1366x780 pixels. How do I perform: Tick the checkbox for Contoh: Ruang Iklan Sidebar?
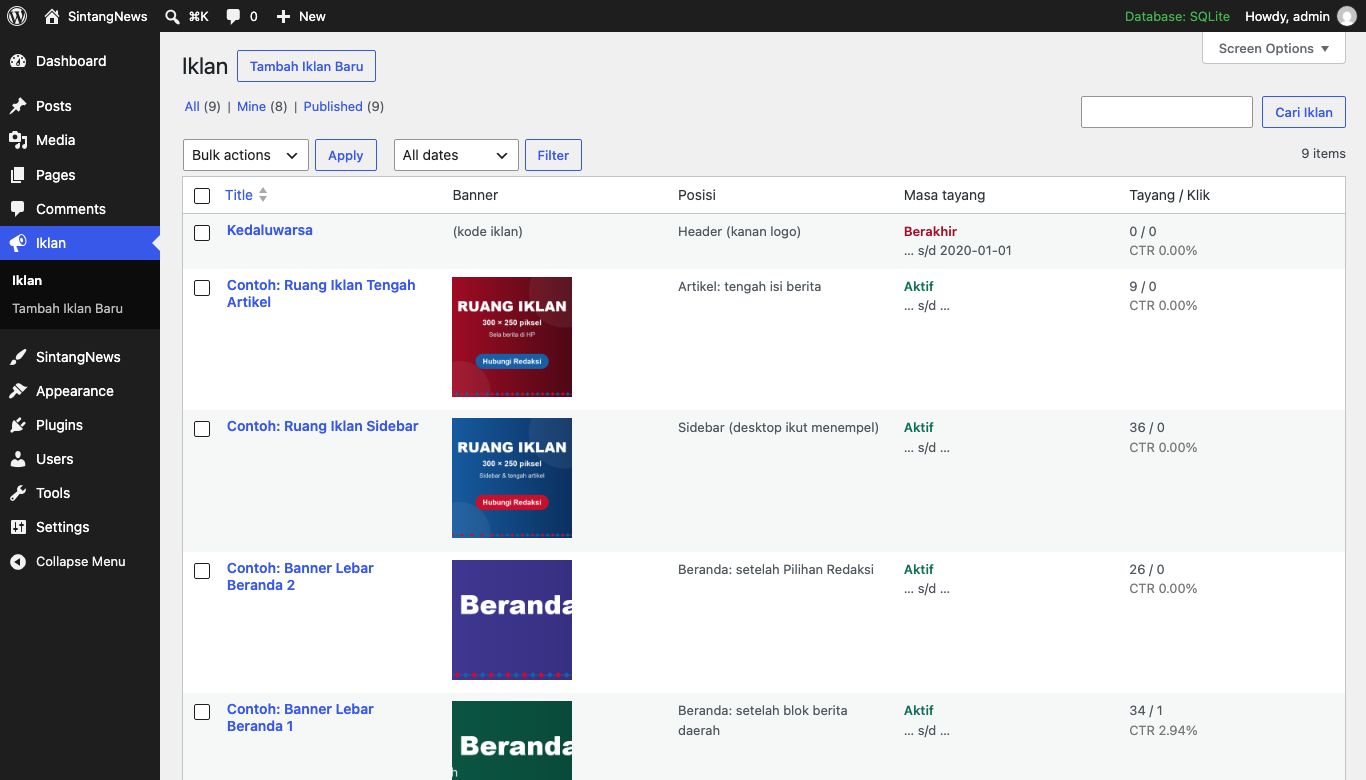pos(202,429)
